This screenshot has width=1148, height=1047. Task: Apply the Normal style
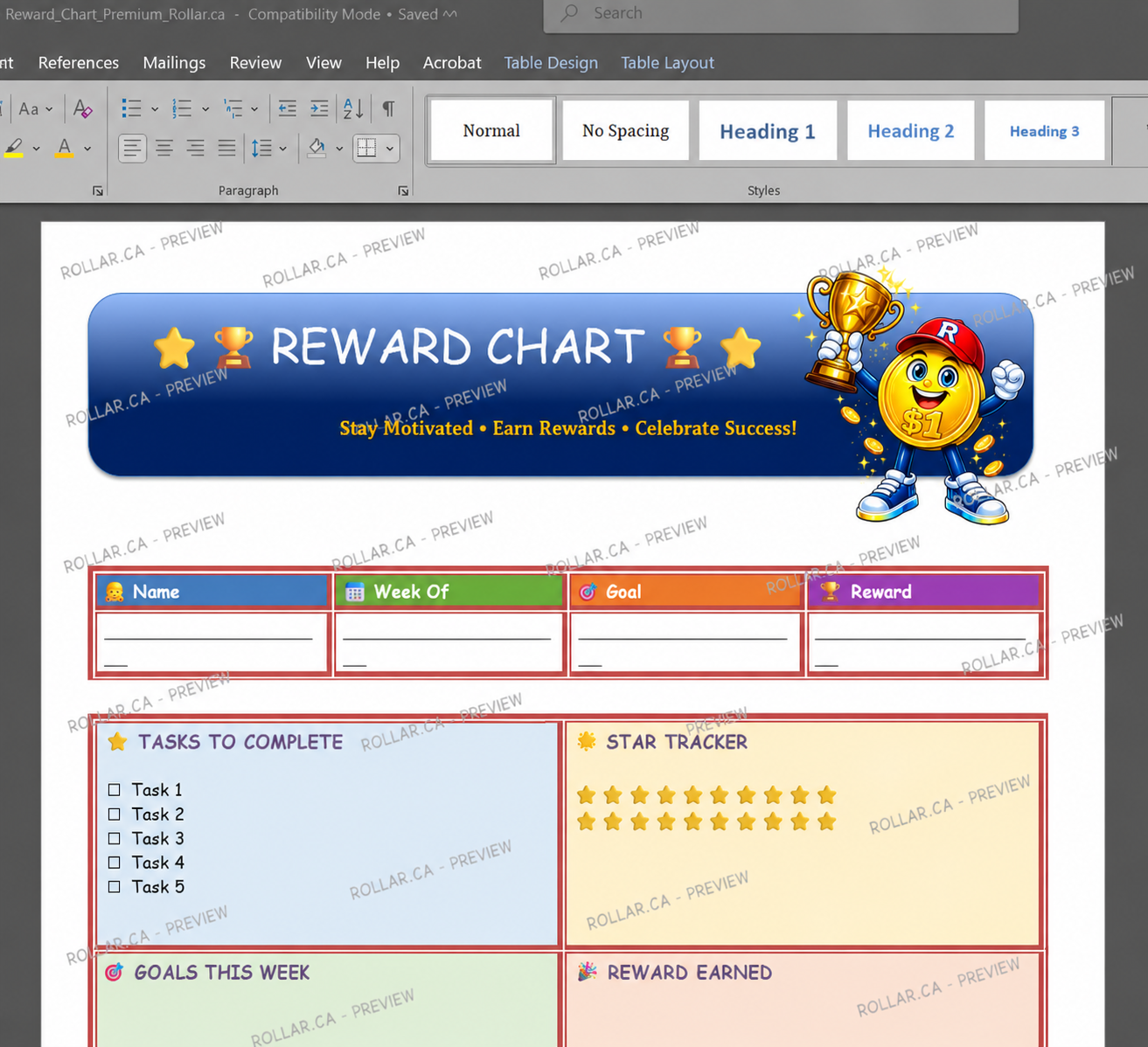point(491,130)
